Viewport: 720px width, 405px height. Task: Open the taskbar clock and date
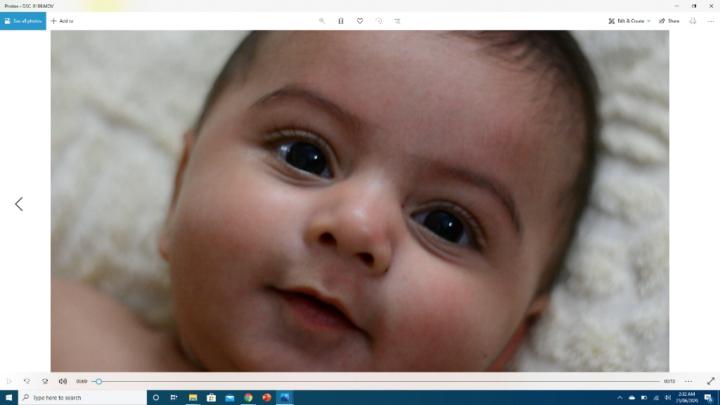687,398
